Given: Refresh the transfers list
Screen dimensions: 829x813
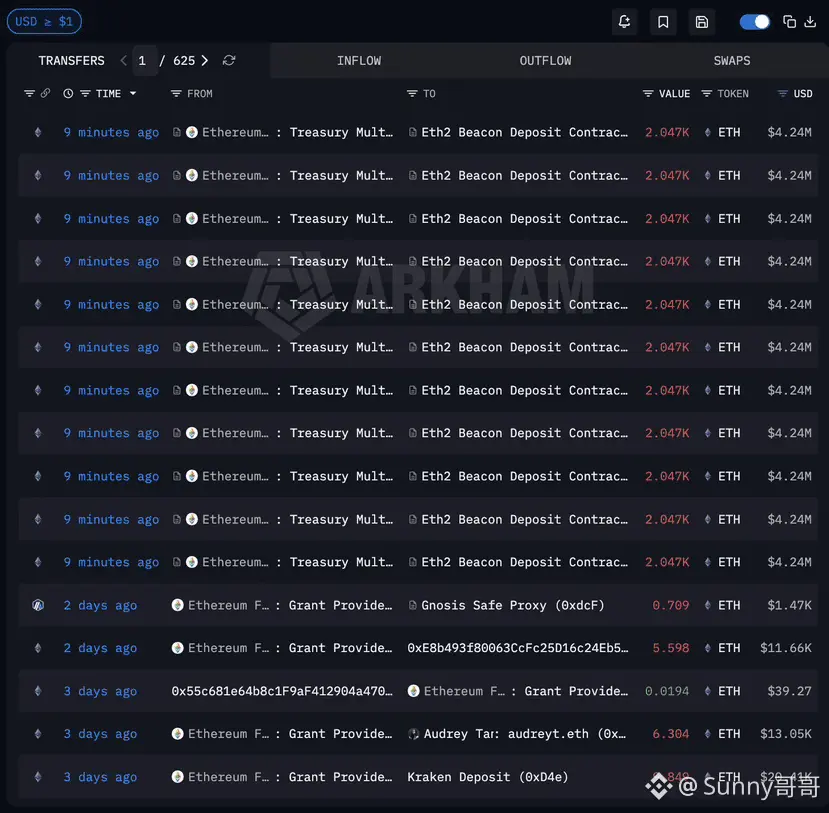Looking at the screenshot, I should coord(229,61).
